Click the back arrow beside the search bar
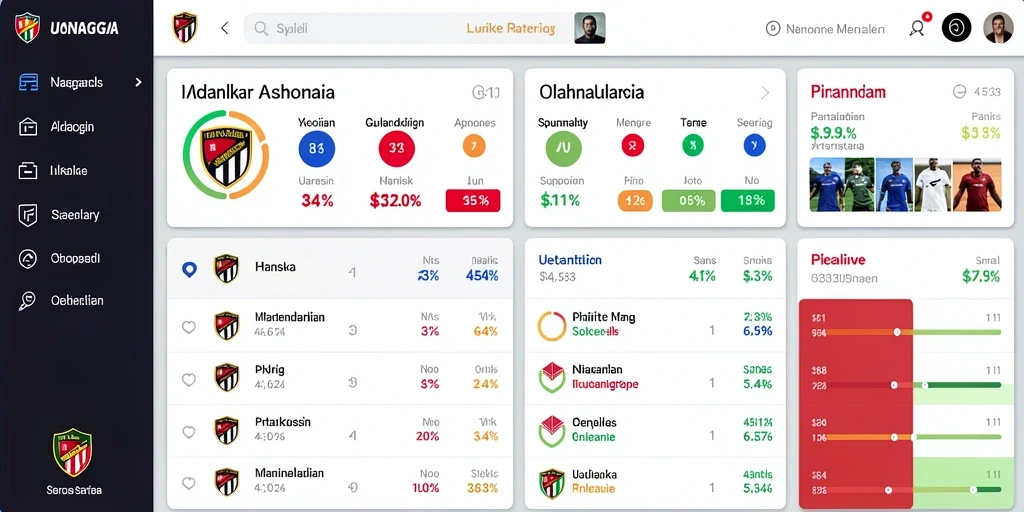The image size is (1024, 512). pos(225,28)
